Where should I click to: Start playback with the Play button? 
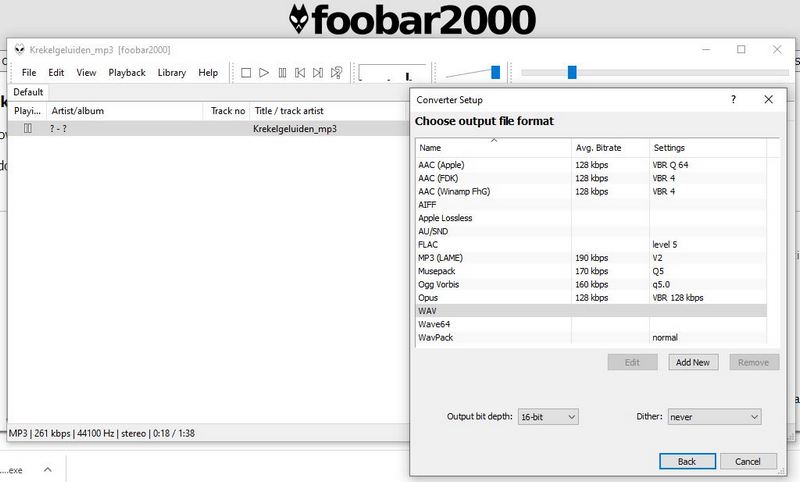click(x=264, y=73)
